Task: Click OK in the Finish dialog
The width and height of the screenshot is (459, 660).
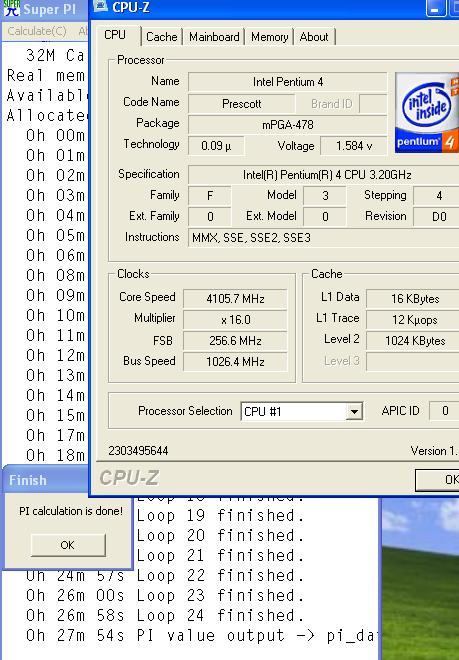Action: 68,545
